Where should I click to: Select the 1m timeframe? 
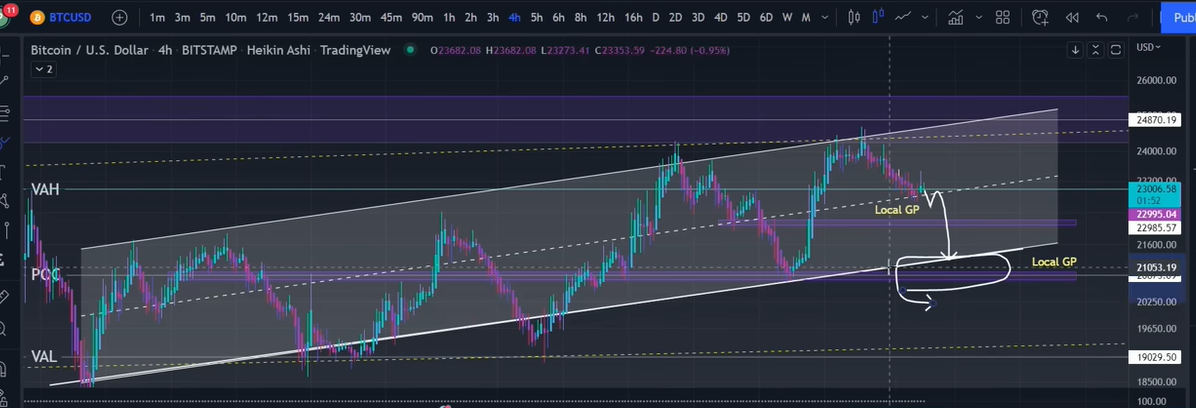click(158, 17)
